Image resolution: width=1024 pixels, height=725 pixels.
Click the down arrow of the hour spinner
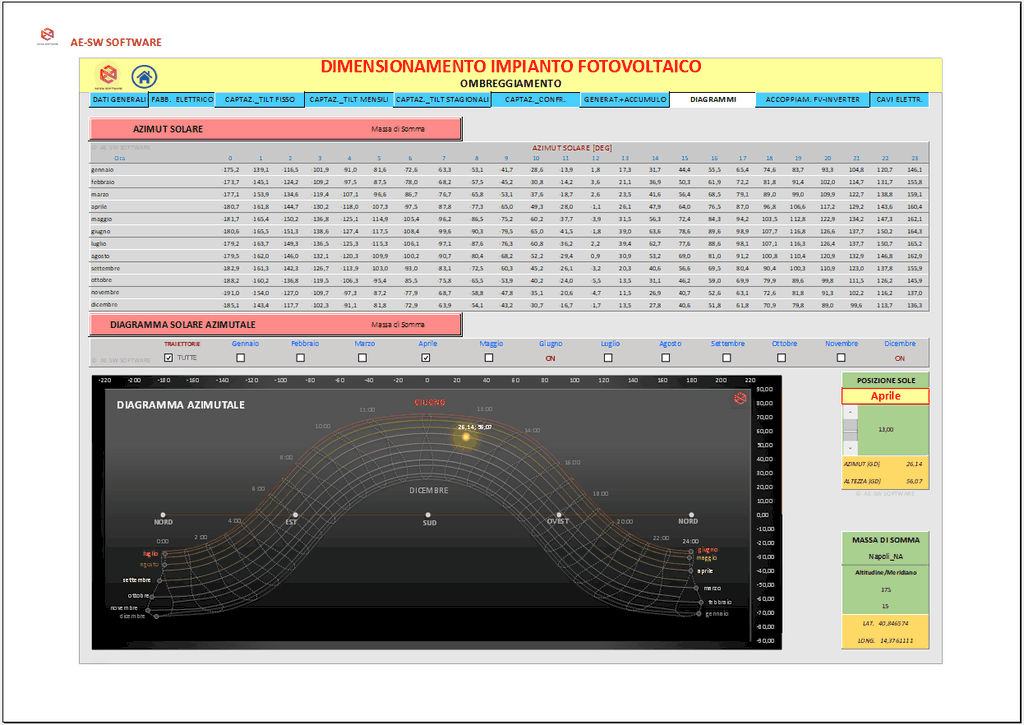click(851, 447)
